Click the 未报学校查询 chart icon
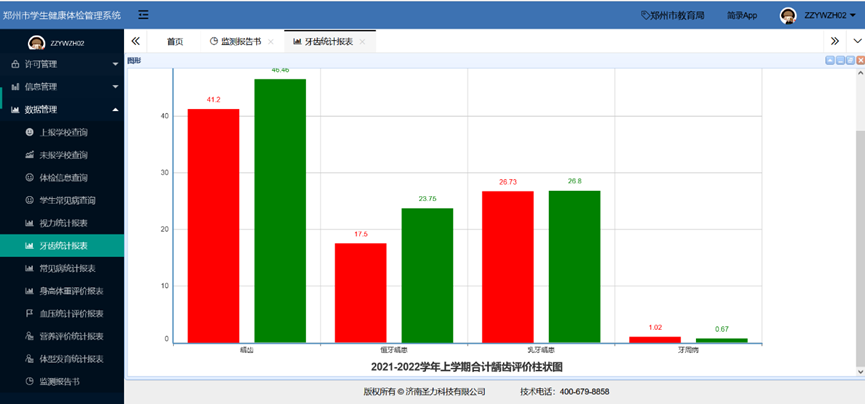This screenshot has width=865, height=404. point(29,155)
